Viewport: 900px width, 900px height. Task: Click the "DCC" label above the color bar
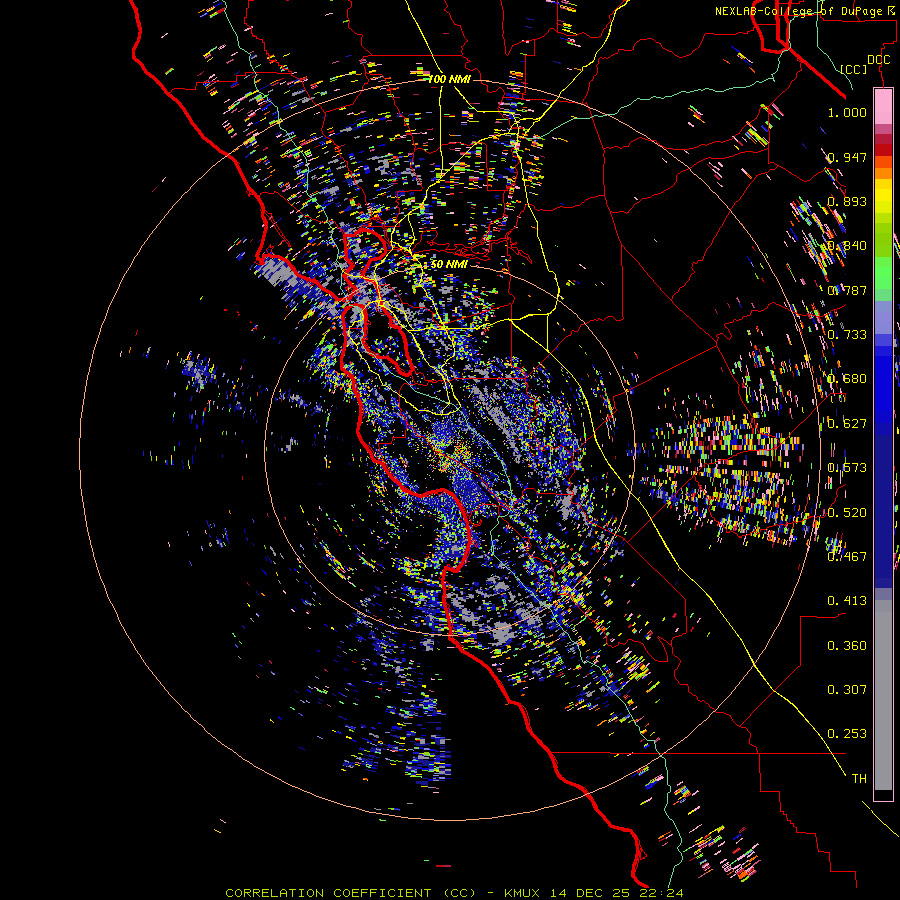point(878,60)
